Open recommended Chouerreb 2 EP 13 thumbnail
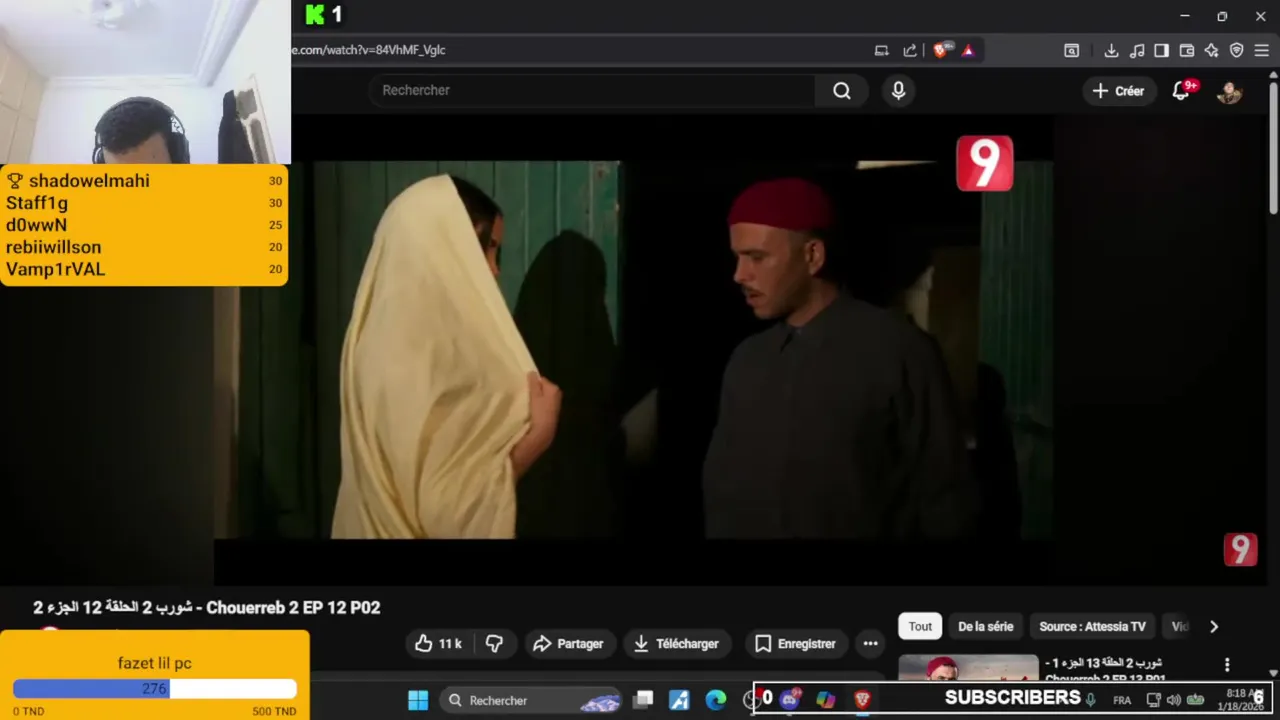This screenshot has width=1280, height=720. (968, 668)
